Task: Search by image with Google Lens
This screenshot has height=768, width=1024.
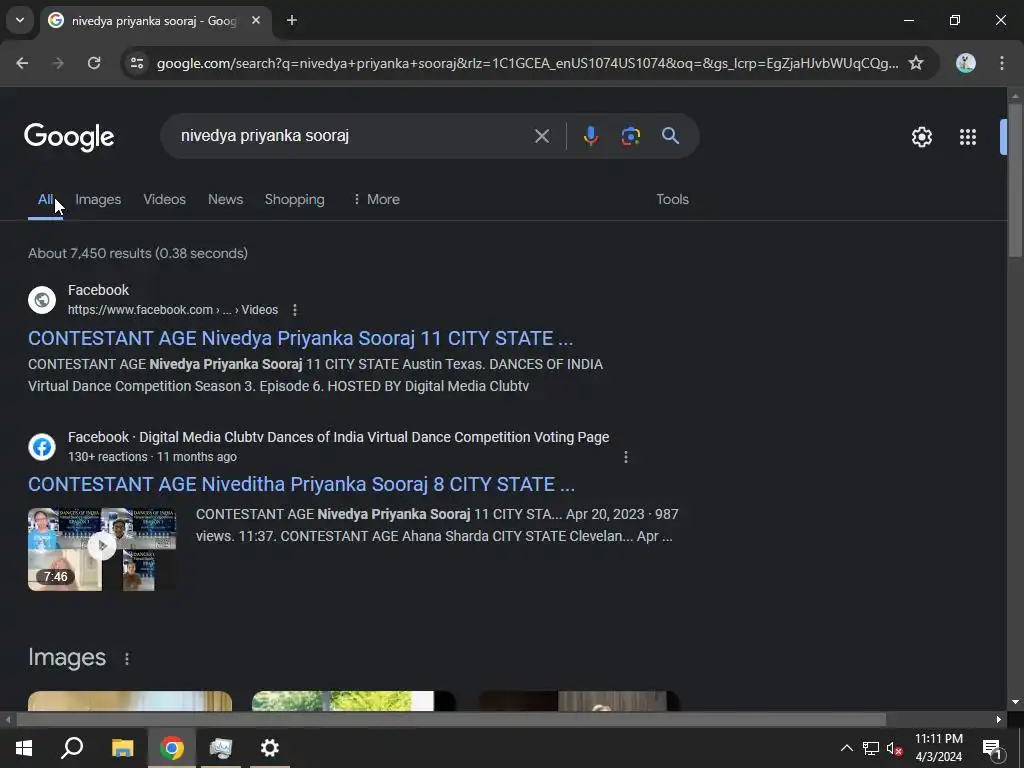Action: [x=630, y=136]
